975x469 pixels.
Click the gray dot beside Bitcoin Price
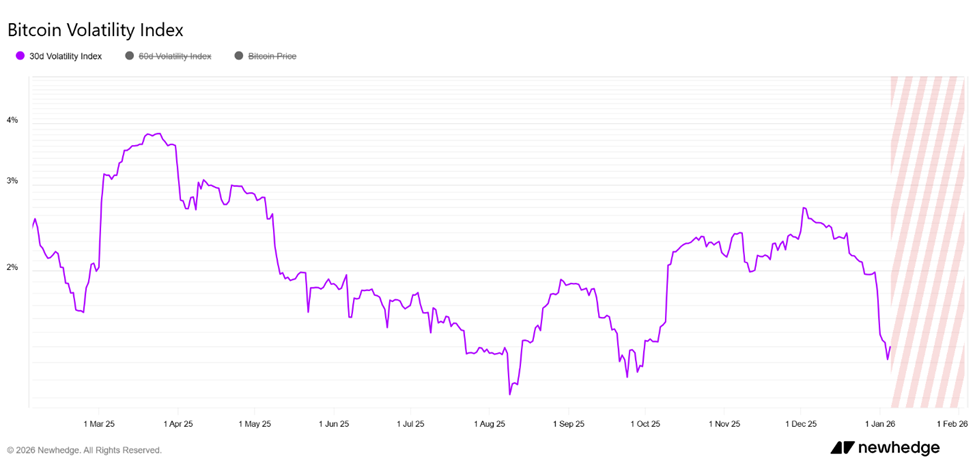coord(239,56)
